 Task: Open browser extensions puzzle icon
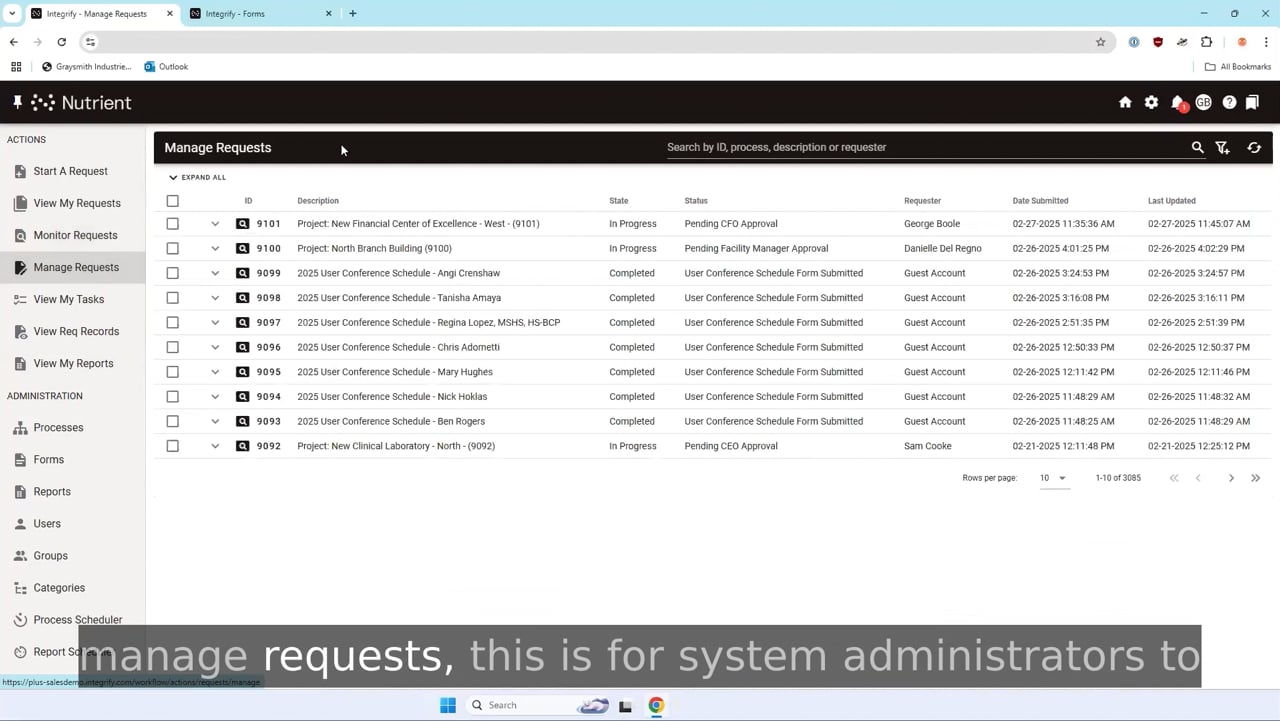tap(1206, 42)
